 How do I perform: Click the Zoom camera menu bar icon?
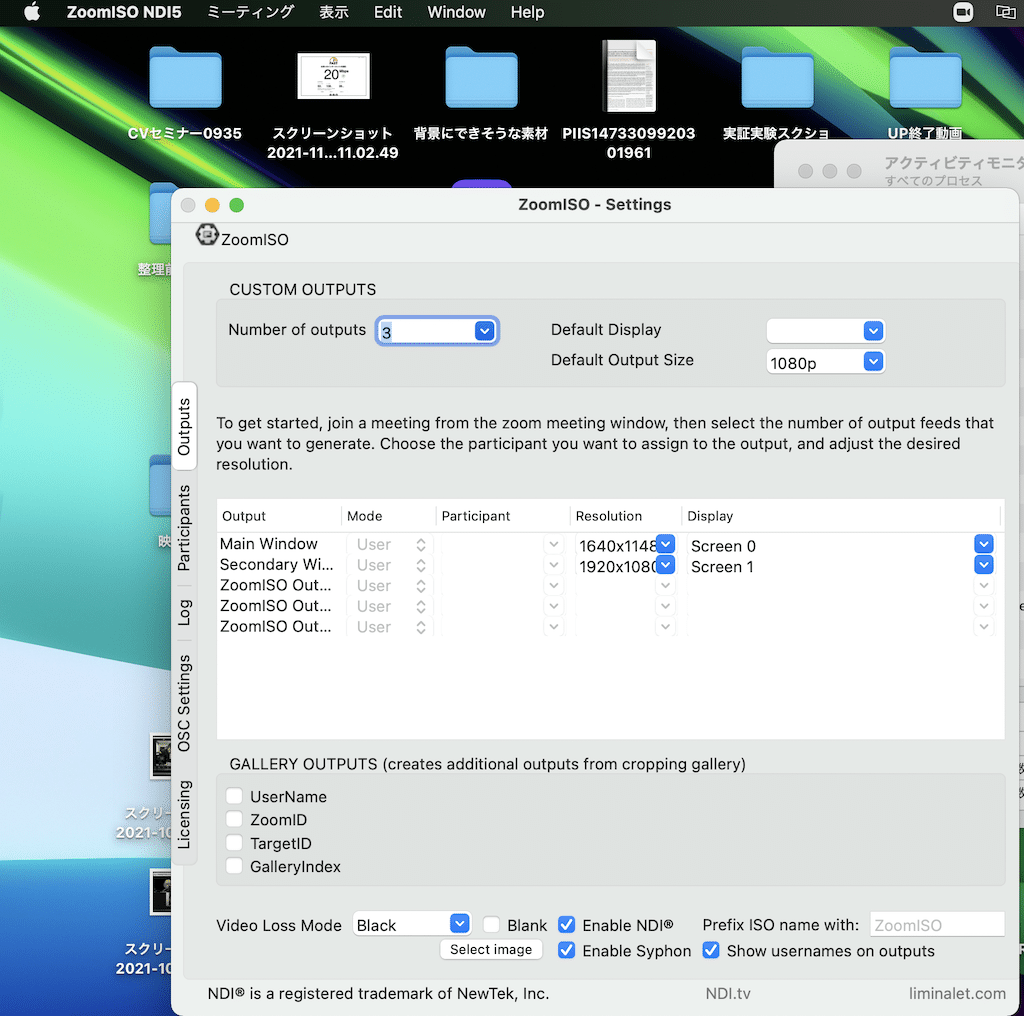click(963, 12)
